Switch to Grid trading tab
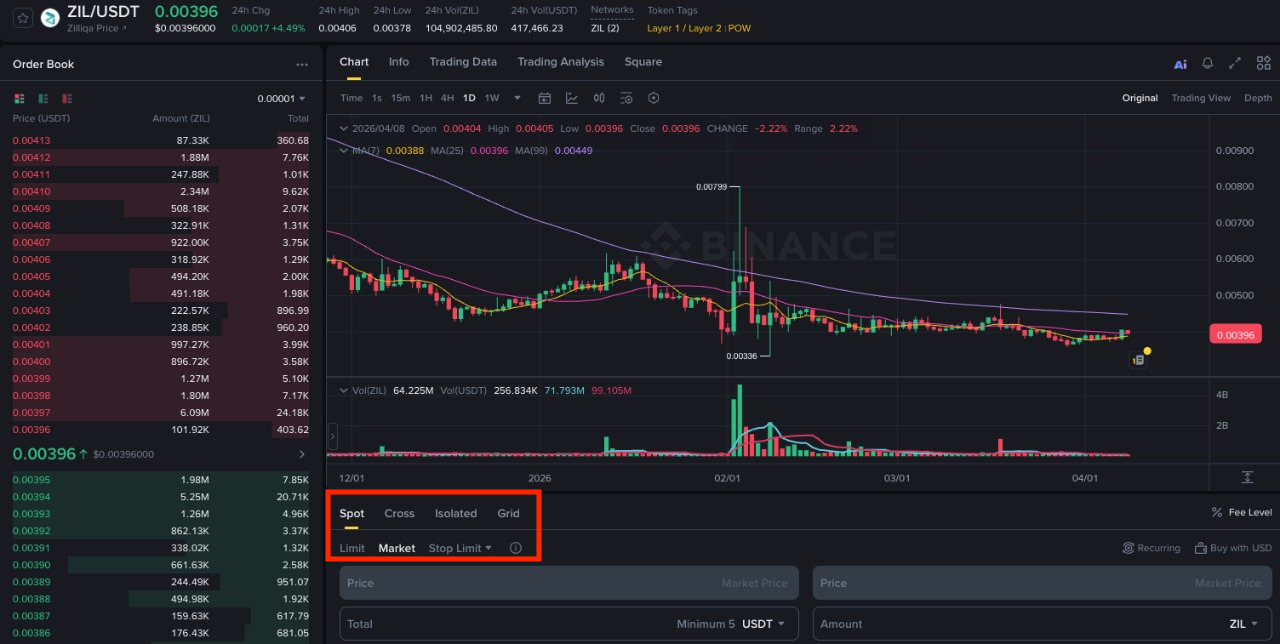1280x644 pixels. point(509,513)
